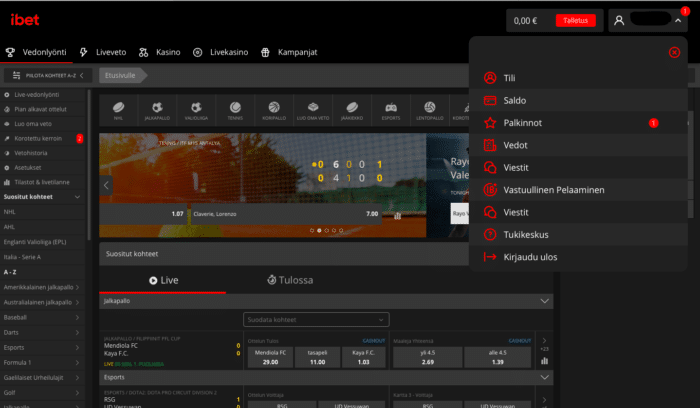This screenshot has width=700, height=408.
Task: Click the red Talletus deposit button
Action: pos(575,21)
